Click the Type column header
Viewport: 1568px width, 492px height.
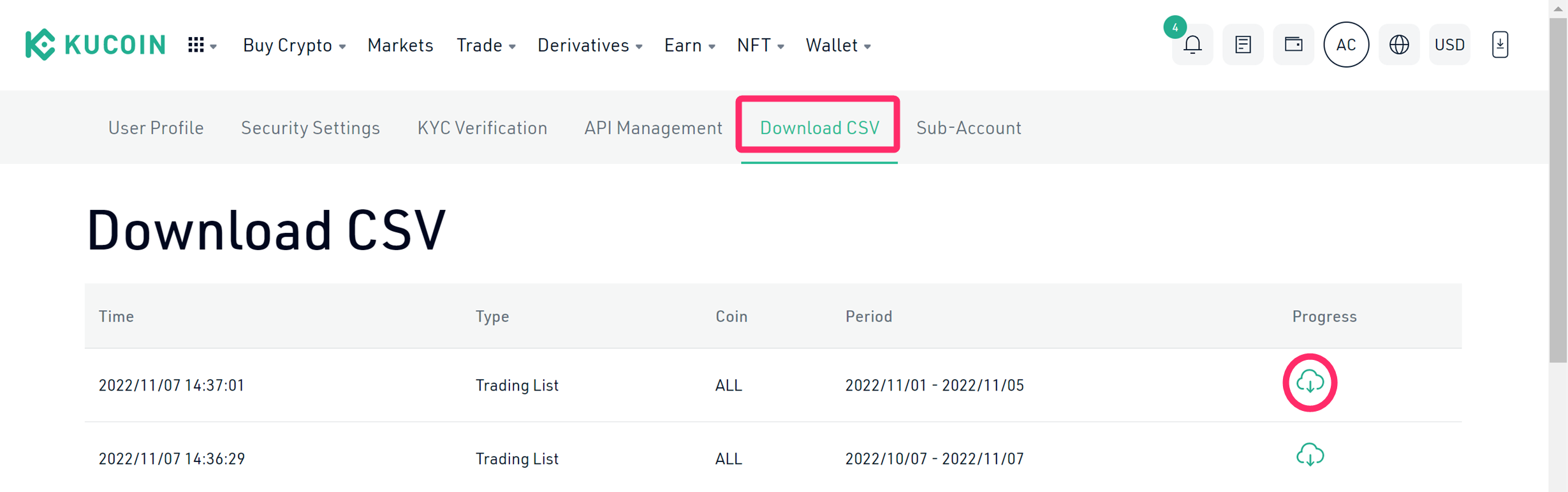pyautogui.click(x=492, y=317)
